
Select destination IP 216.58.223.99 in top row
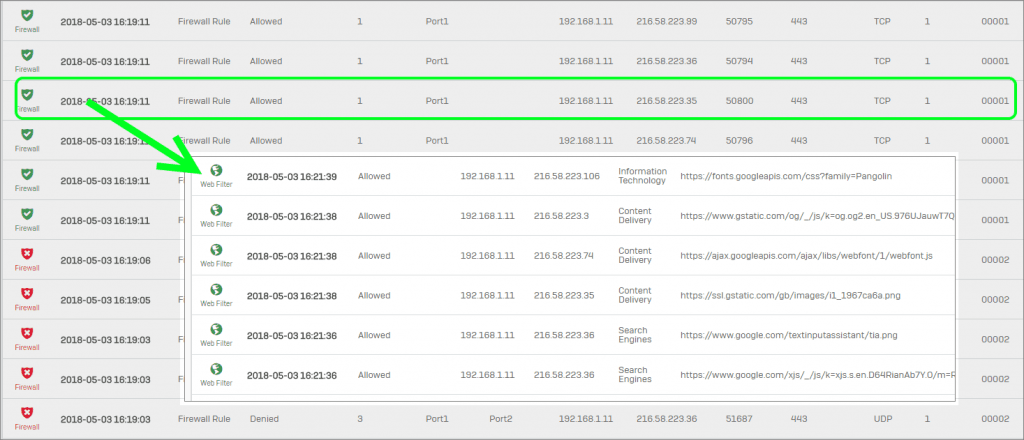tap(667, 22)
